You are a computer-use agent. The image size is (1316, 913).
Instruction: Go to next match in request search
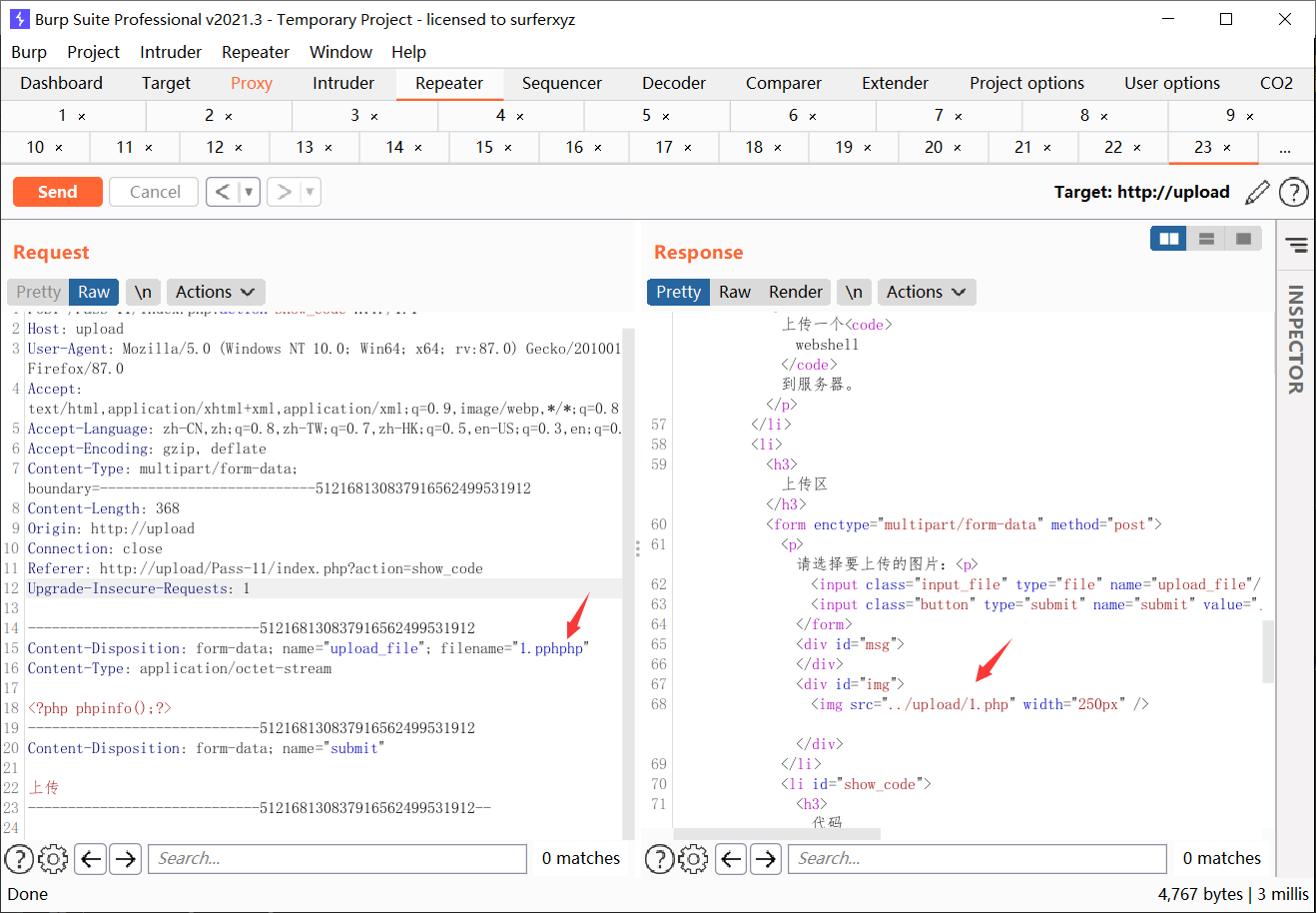coord(125,858)
